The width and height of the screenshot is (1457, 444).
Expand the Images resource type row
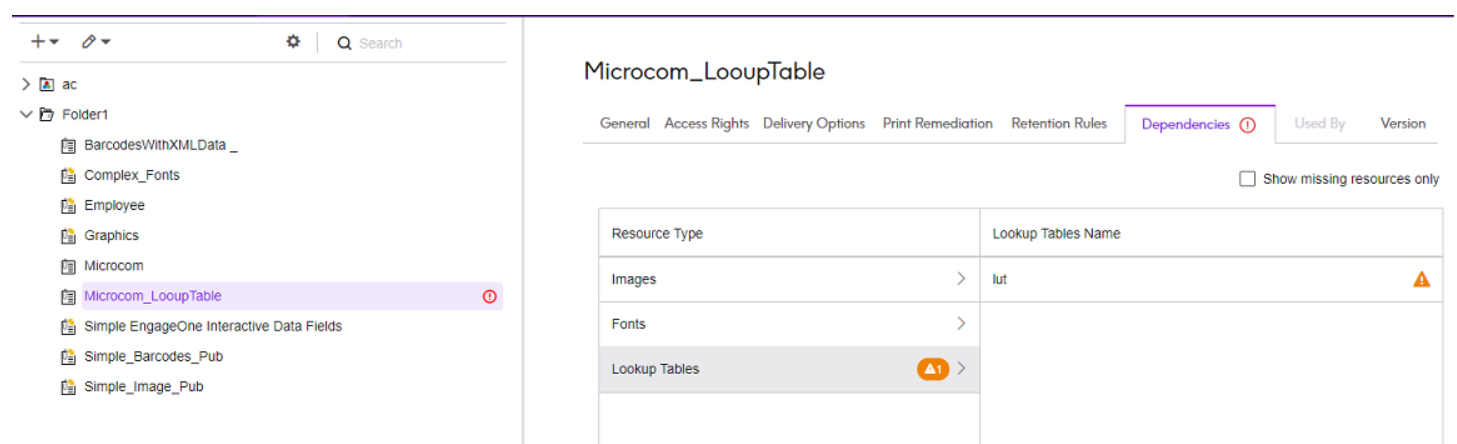(x=789, y=280)
